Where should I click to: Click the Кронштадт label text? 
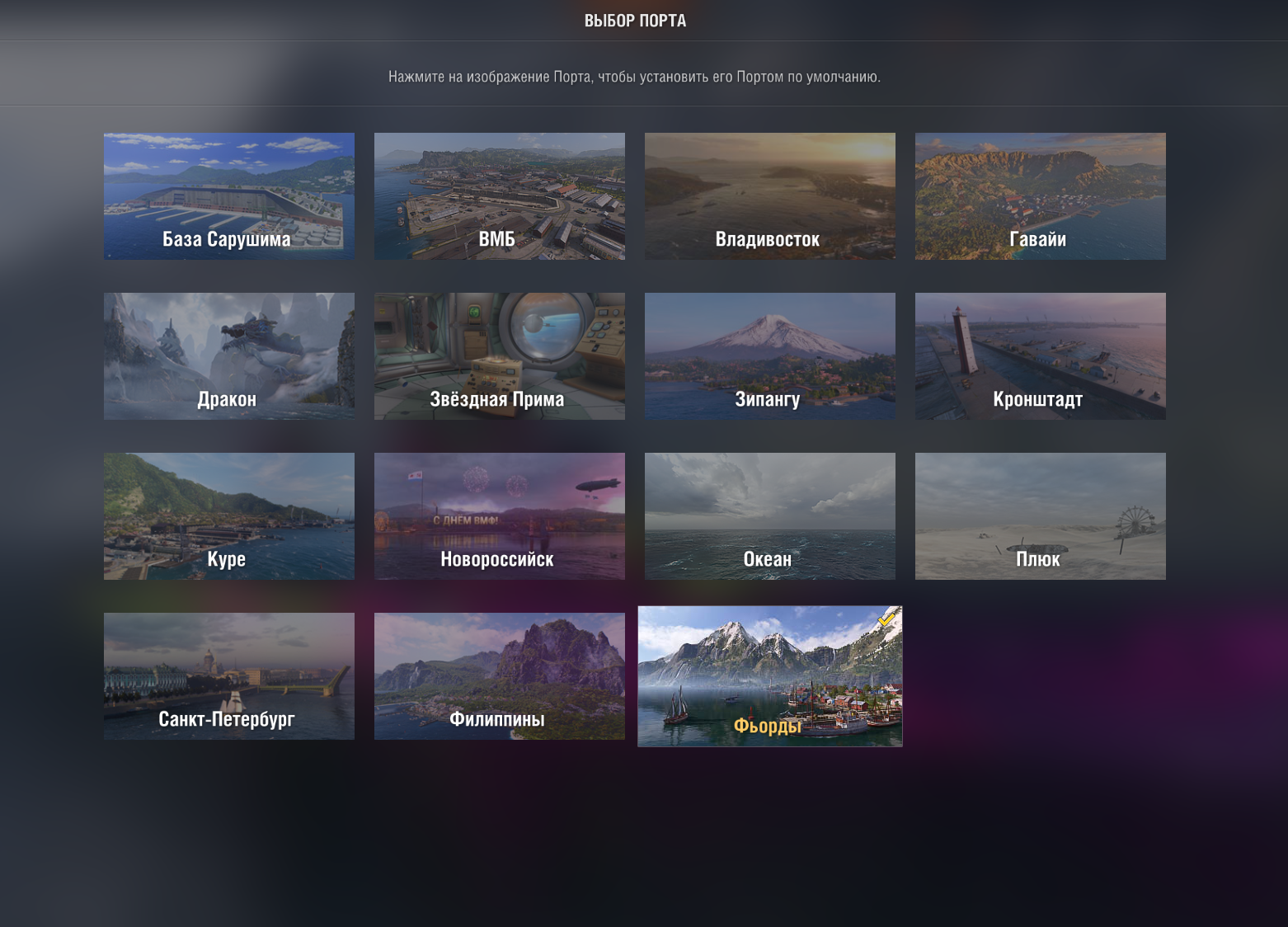pos(1038,399)
